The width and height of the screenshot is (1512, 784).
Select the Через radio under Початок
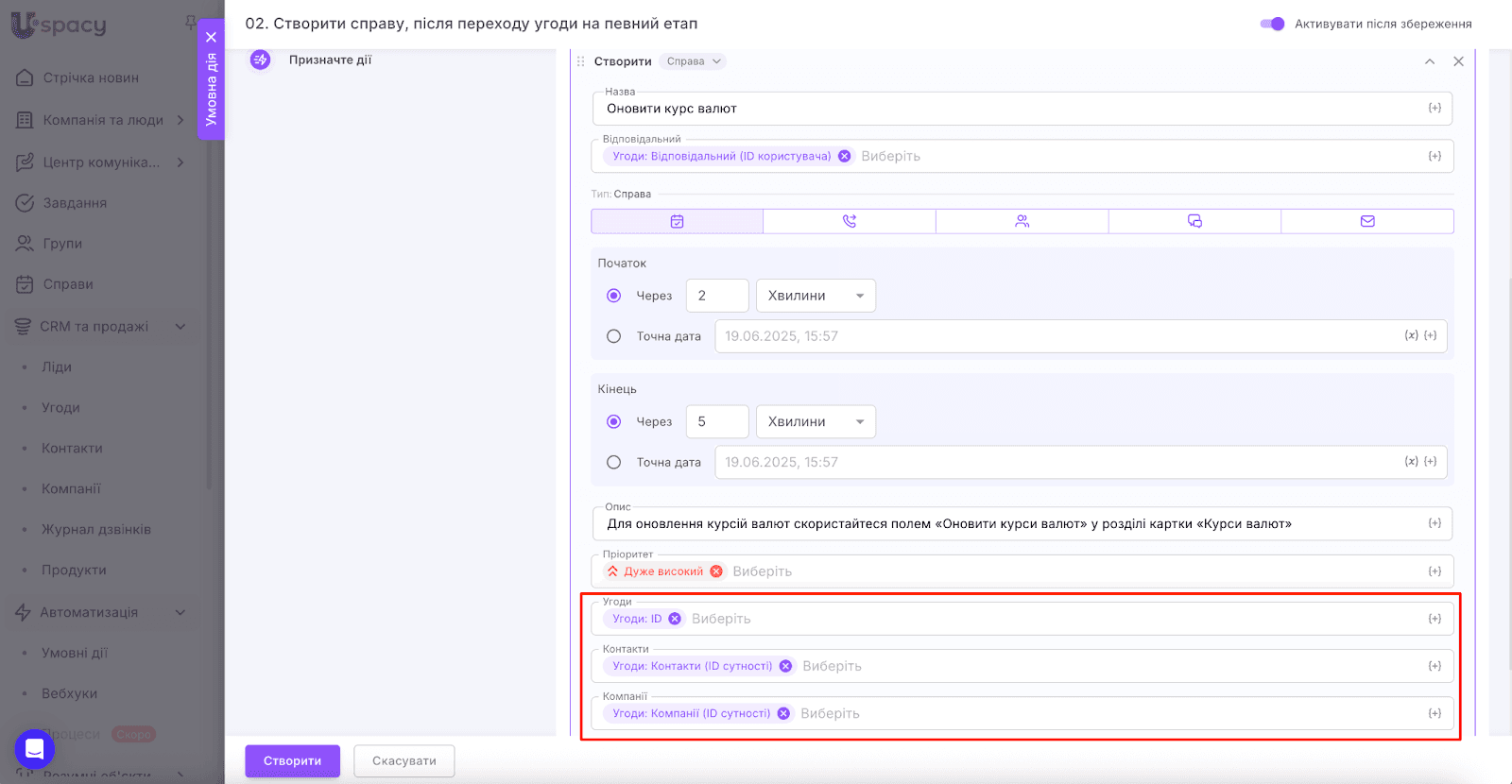(614, 296)
